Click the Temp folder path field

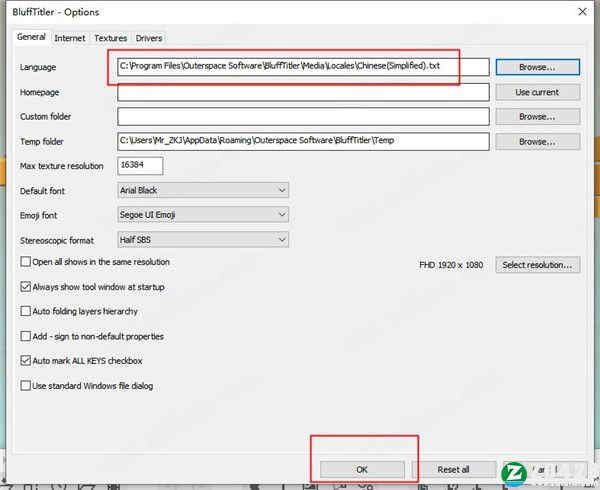(x=303, y=142)
